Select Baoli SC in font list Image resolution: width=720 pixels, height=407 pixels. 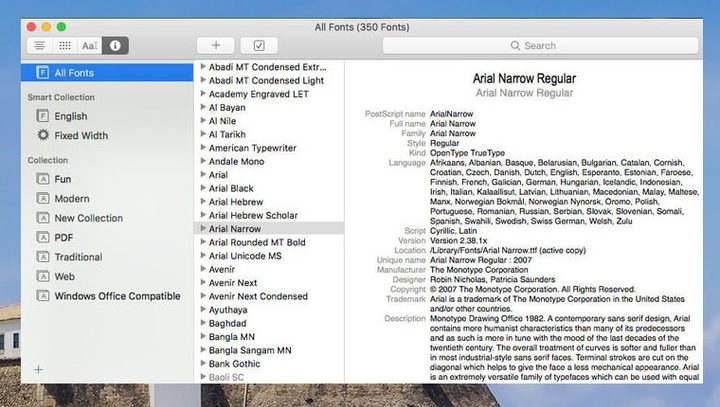click(226, 377)
